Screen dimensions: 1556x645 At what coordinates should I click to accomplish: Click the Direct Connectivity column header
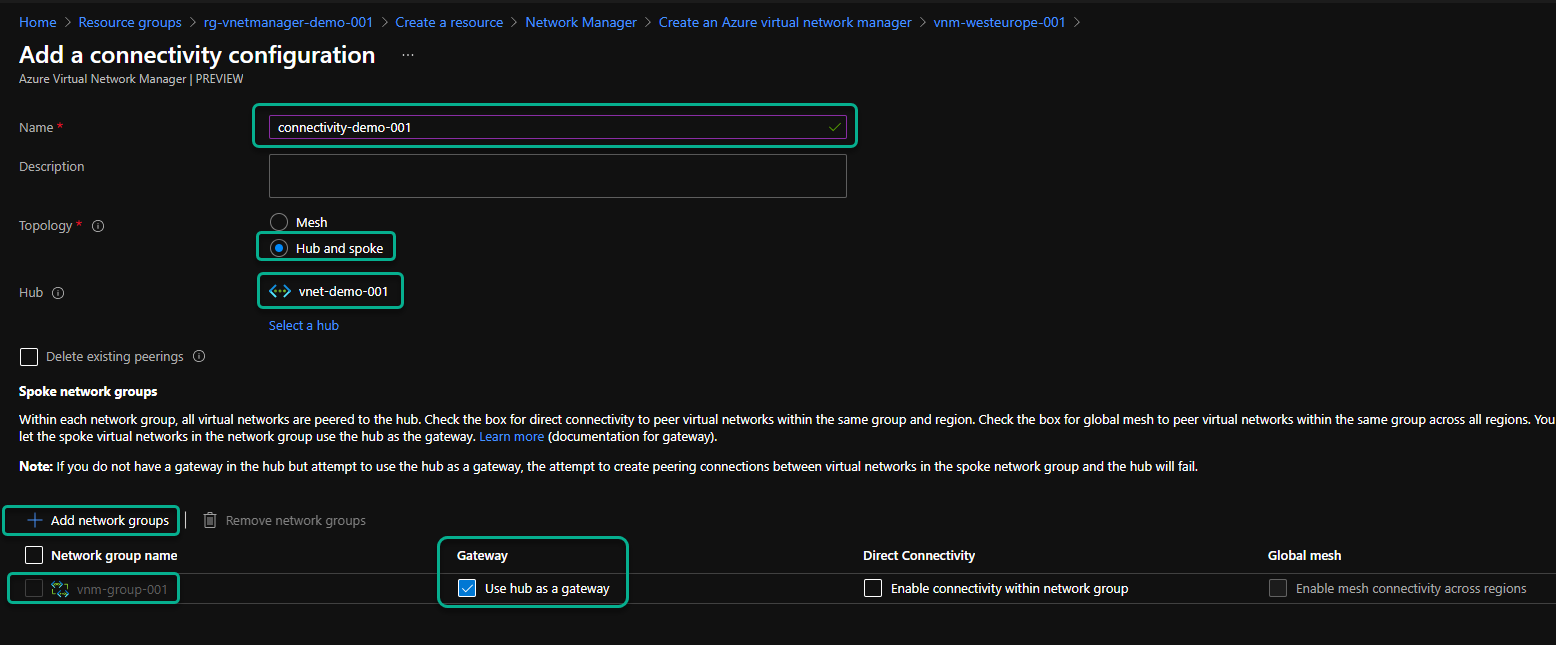[x=919, y=555]
